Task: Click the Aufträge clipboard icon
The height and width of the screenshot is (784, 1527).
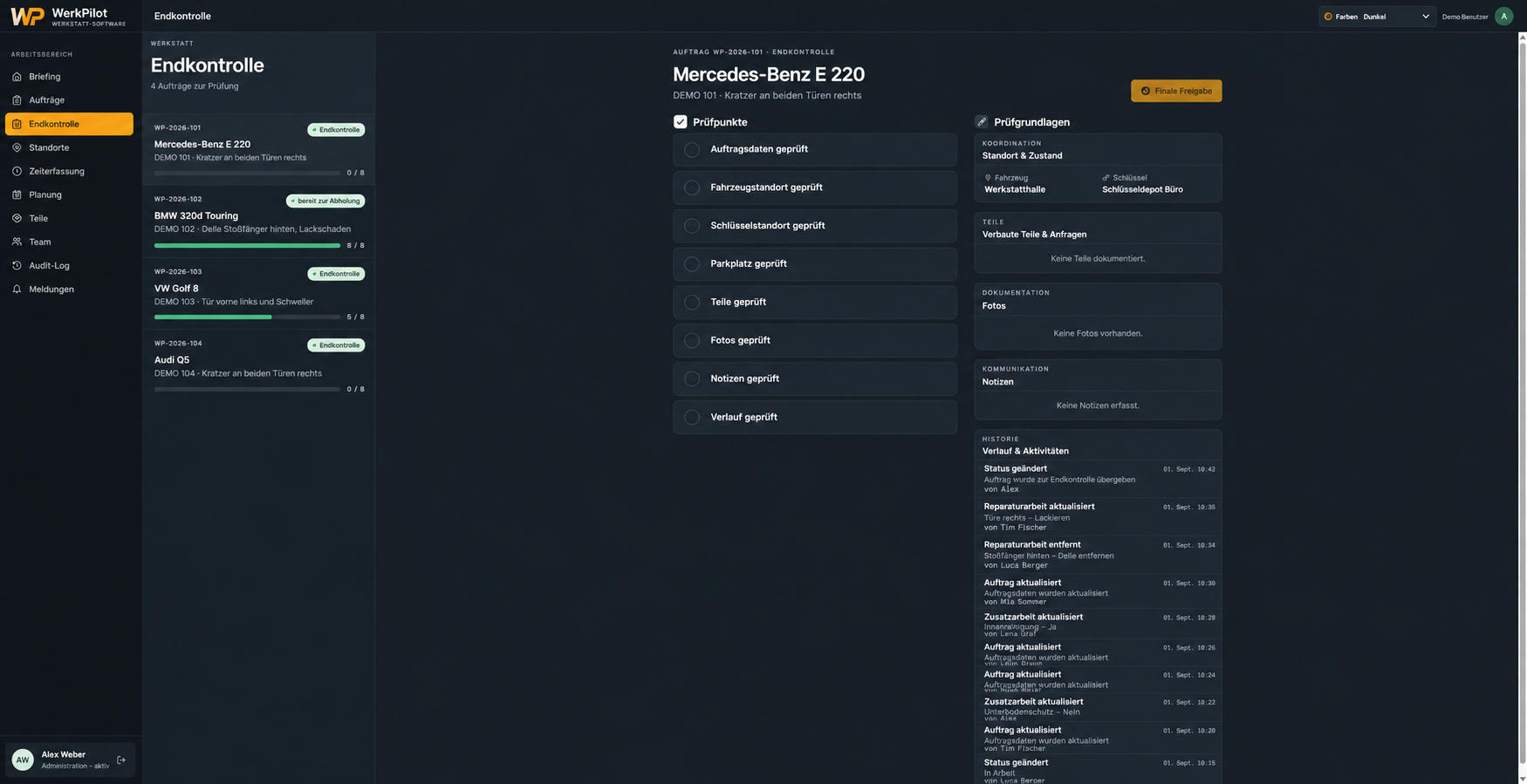Action: [x=17, y=100]
